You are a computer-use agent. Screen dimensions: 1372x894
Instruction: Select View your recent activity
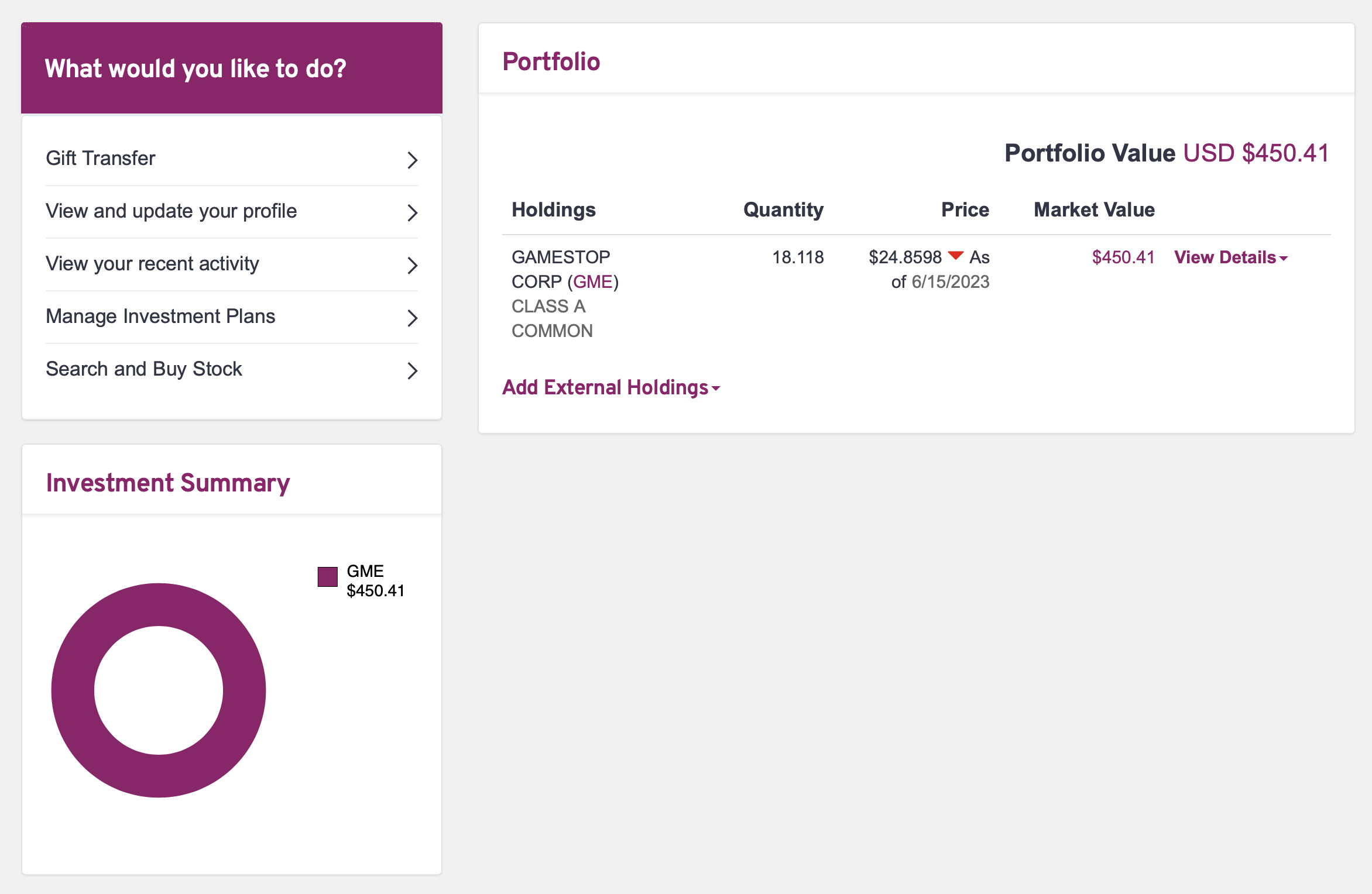pyautogui.click(x=152, y=264)
